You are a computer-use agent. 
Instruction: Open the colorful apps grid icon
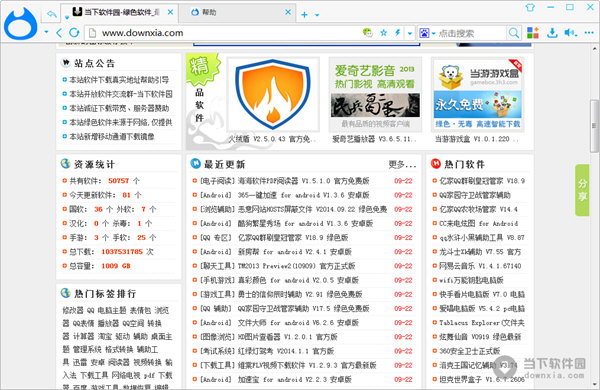533,33
